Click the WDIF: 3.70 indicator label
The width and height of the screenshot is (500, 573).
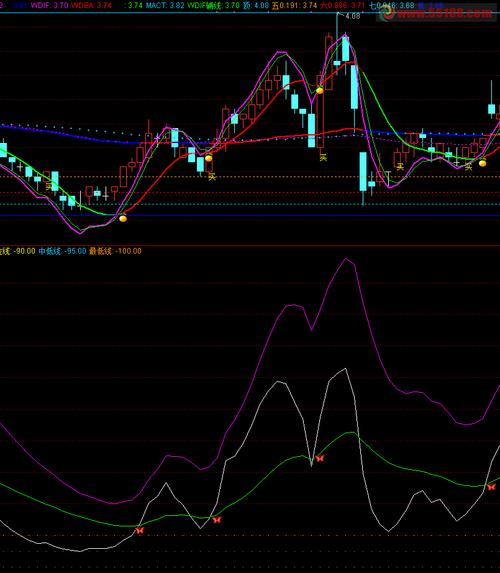pos(49,5)
